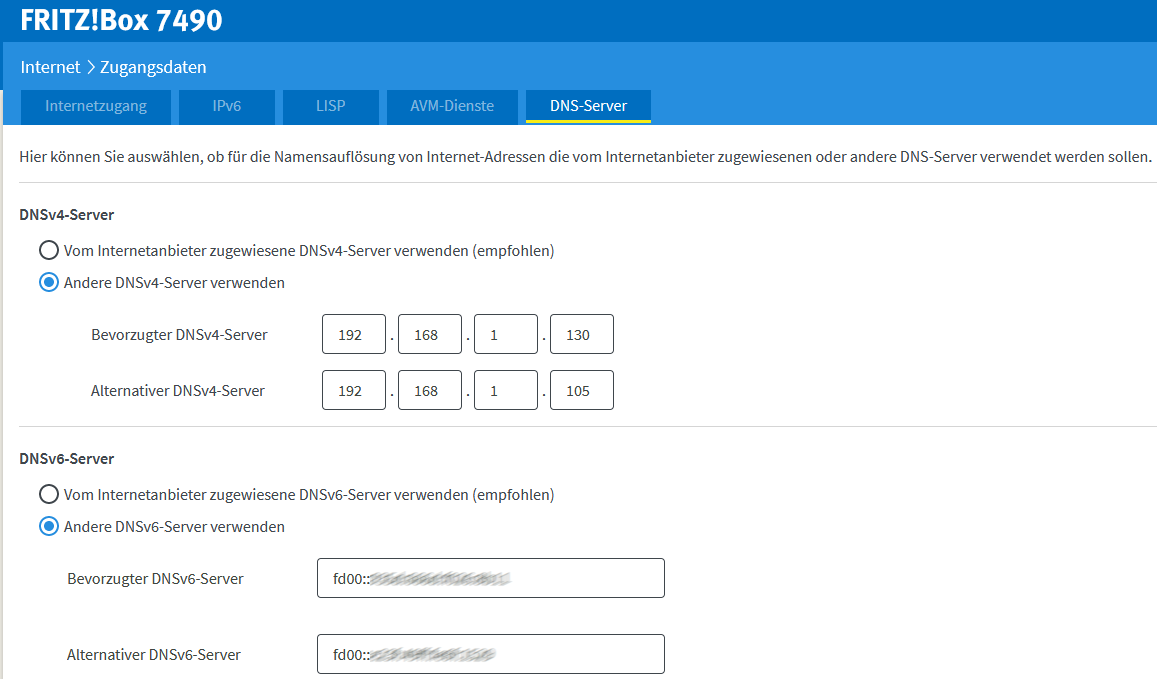Choose 'Andere DNSv6-Server verwenden' radio
The height and width of the screenshot is (679, 1157).
pos(49,526)
